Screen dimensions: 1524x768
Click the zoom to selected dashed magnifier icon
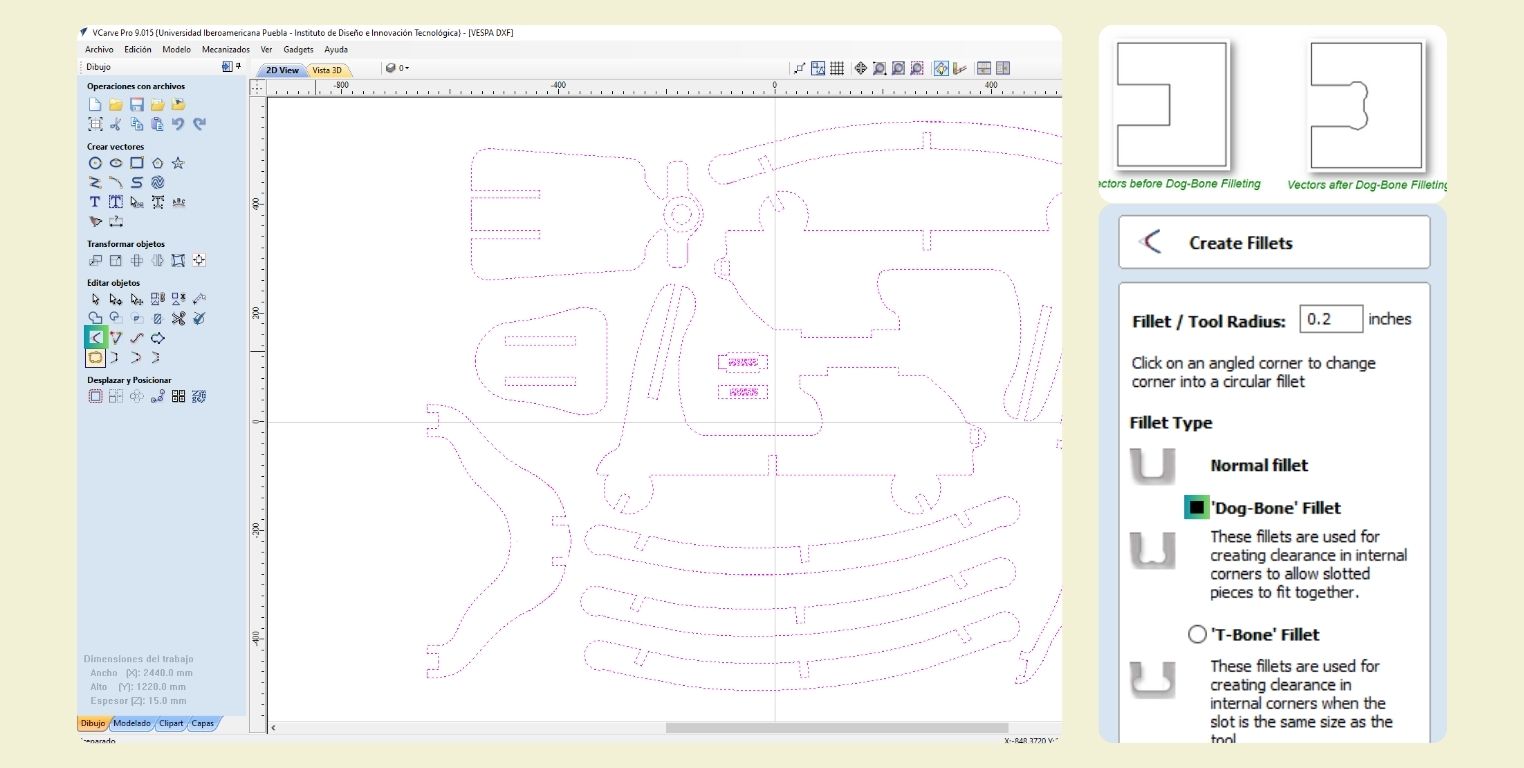[917, 68]
